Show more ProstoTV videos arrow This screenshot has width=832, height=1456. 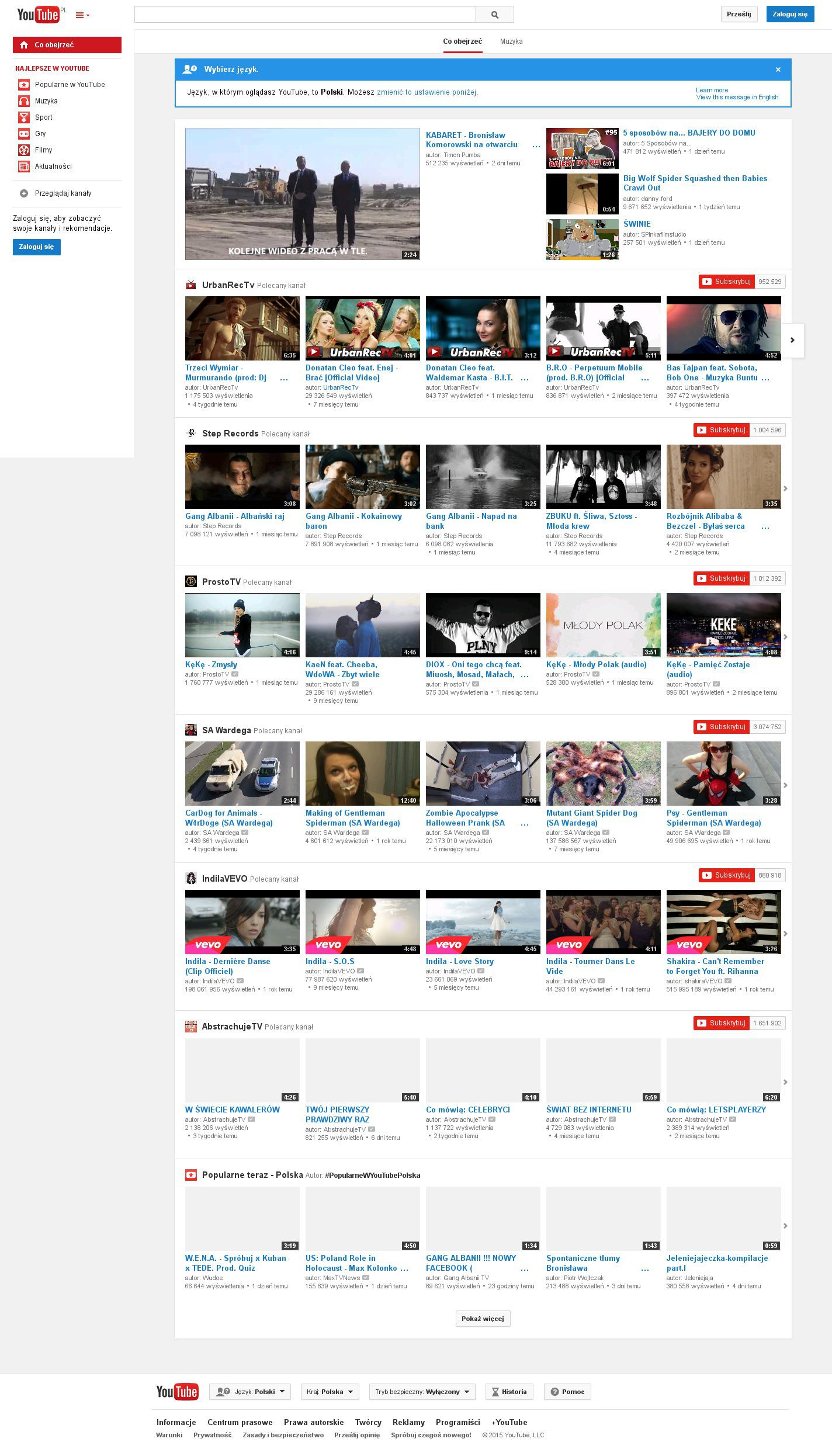click(x=785, y=637)
